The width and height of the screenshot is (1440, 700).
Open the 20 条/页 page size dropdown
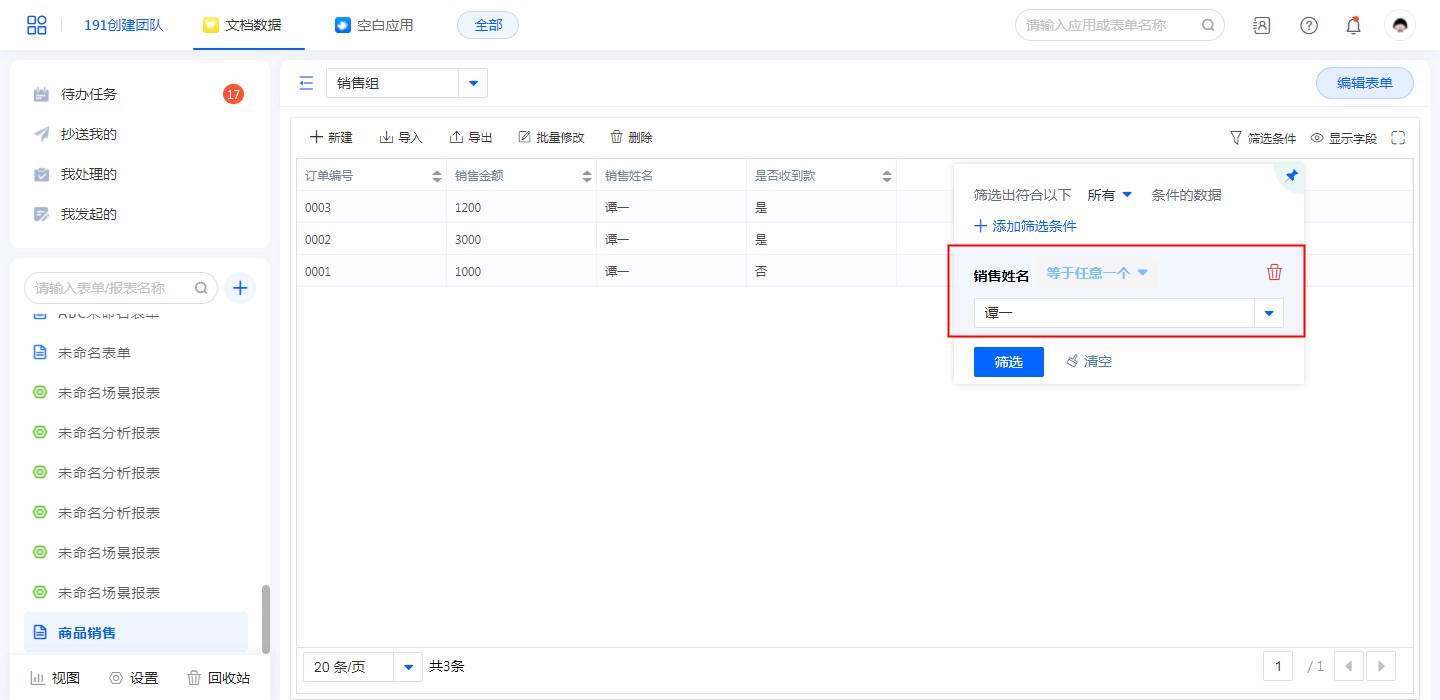[408, 667]
